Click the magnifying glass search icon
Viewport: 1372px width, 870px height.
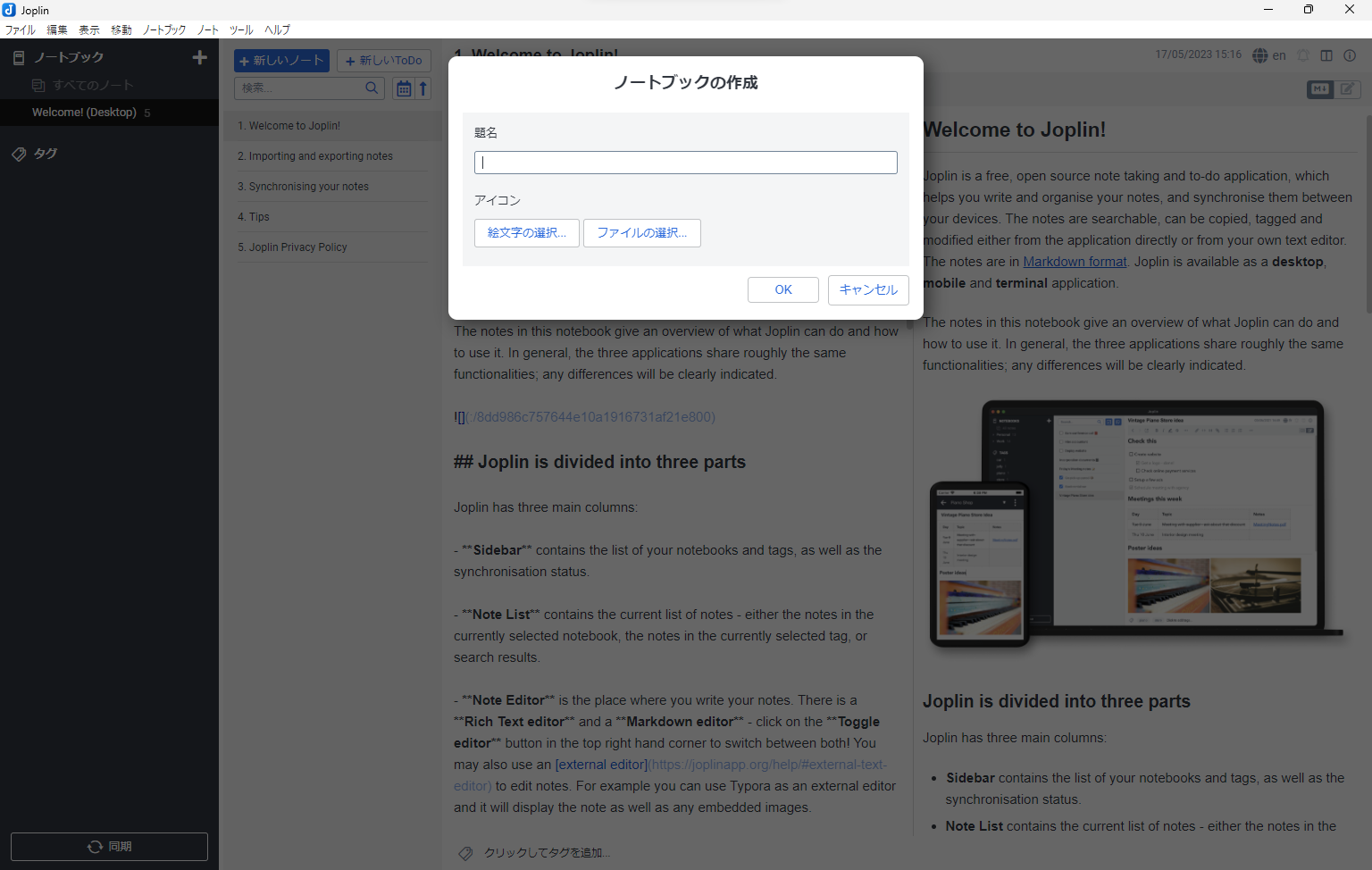click(x=372, y=88)
